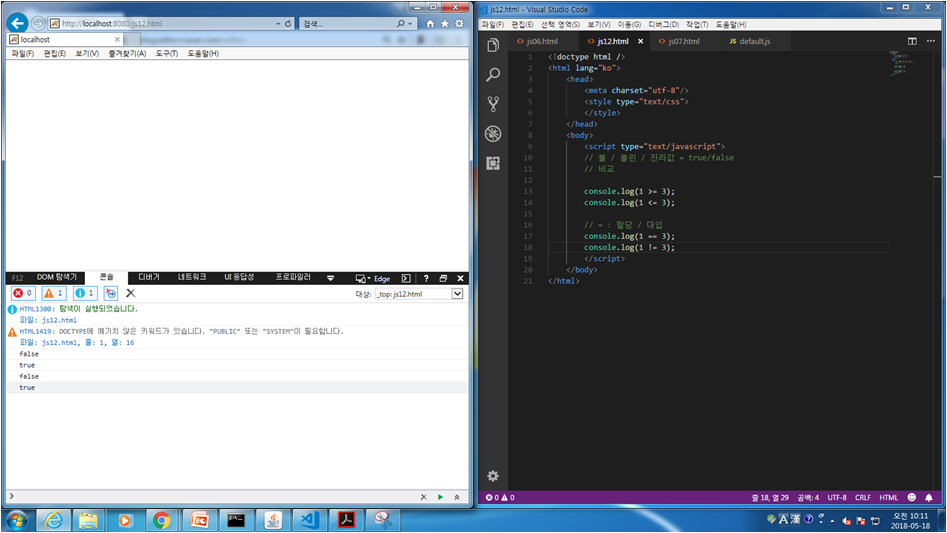Open the Search view in VS Code
The height and width of the screenshot is (533, 947).
point(493,74)
